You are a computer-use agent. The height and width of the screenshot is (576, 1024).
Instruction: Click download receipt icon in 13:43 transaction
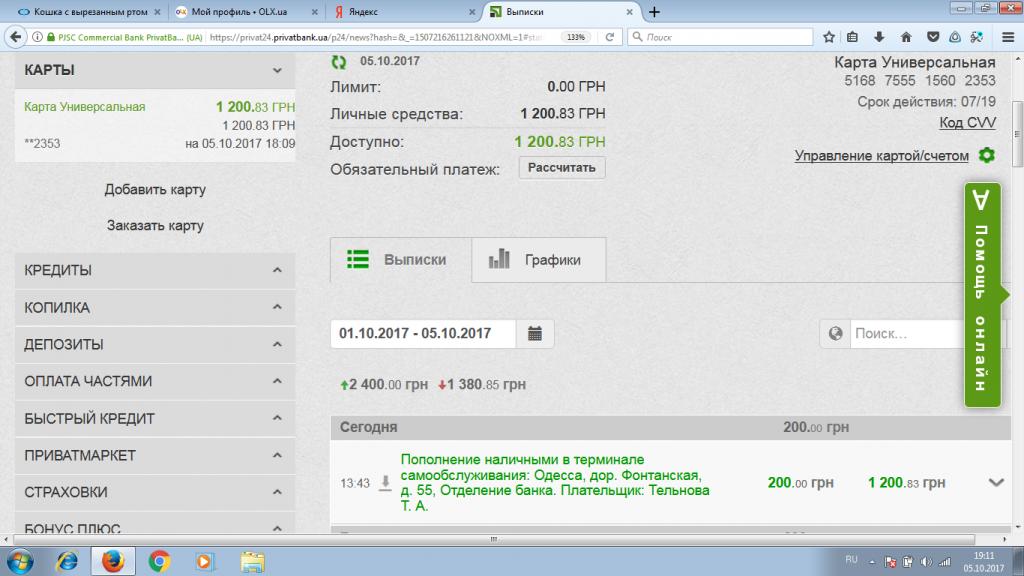click(x=385, y=483)
